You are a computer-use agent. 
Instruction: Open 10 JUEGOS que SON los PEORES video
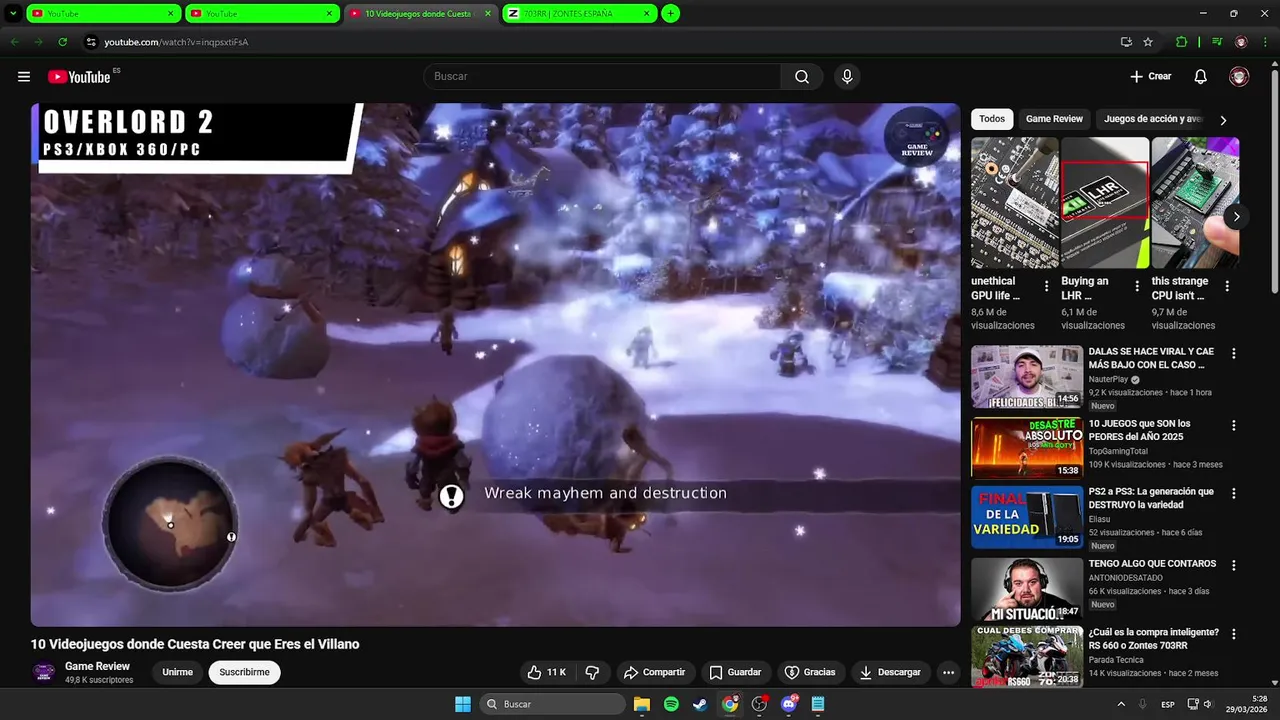1139,430
